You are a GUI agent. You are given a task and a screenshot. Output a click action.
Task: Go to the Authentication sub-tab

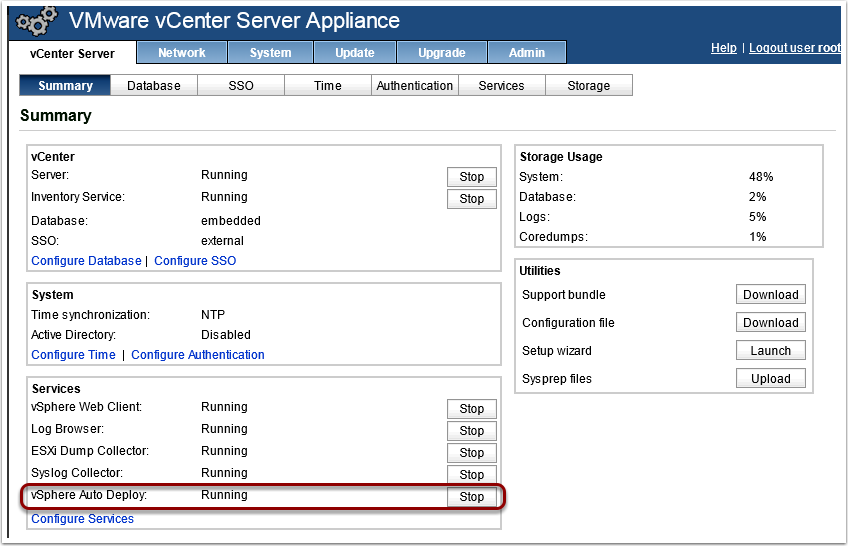point(415,85)
